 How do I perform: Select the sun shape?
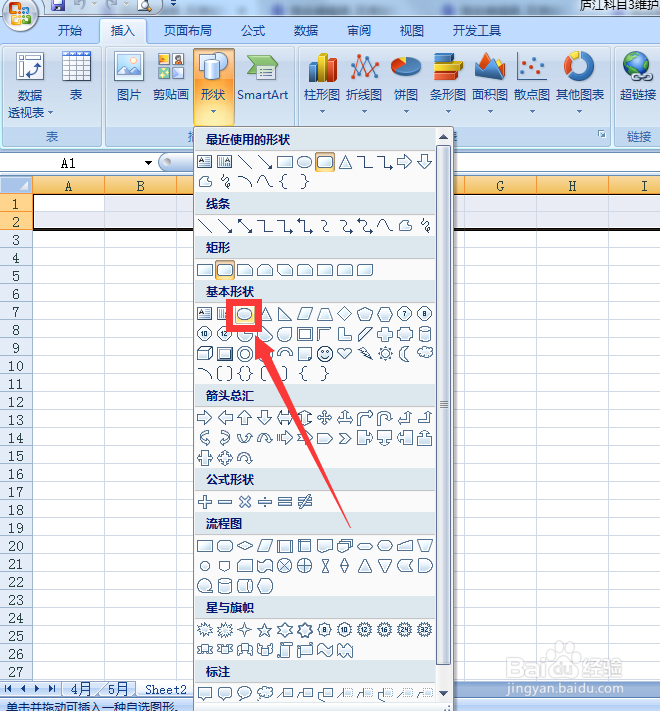point(385,354)
